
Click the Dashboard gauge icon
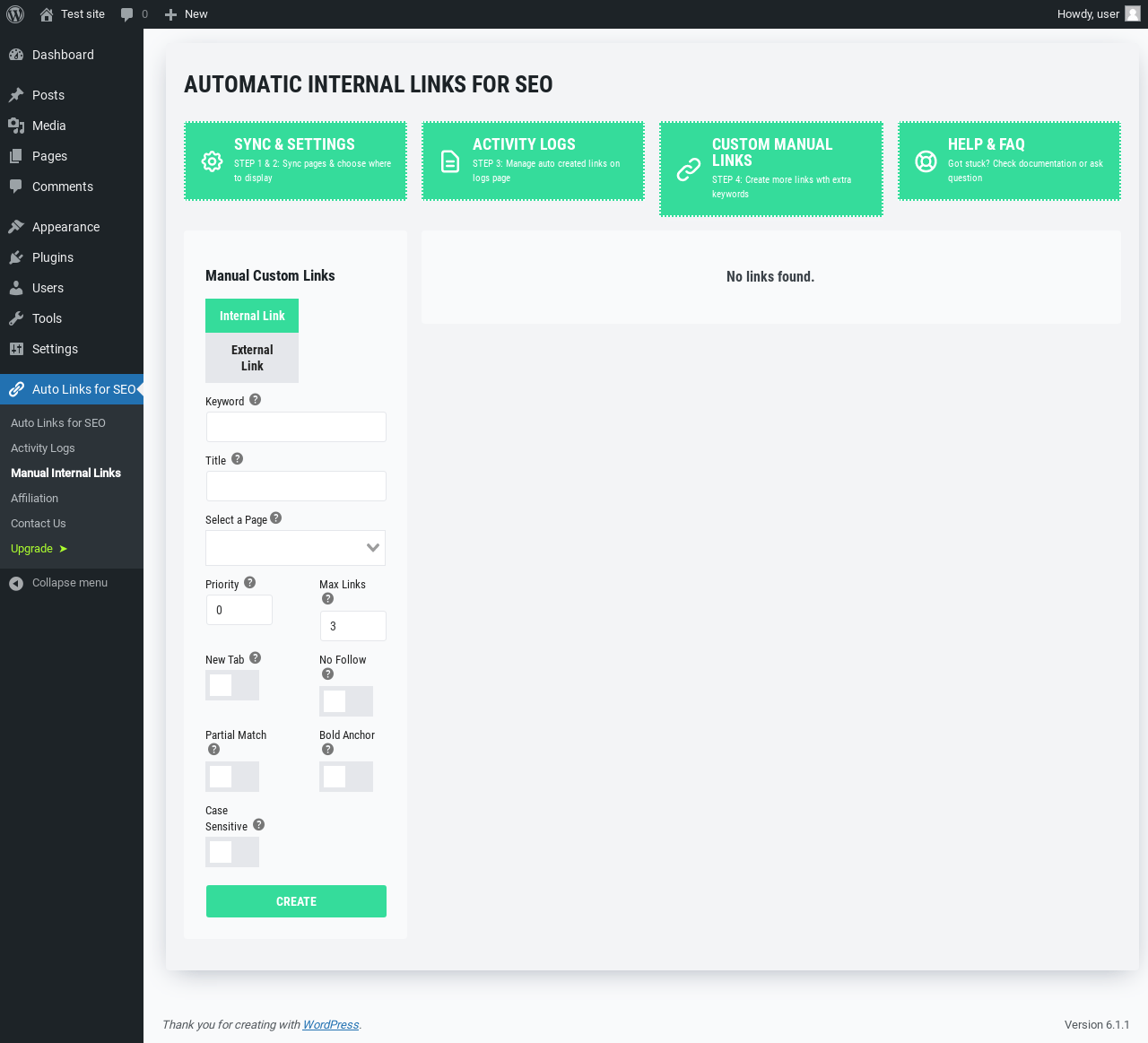(16, 55)
